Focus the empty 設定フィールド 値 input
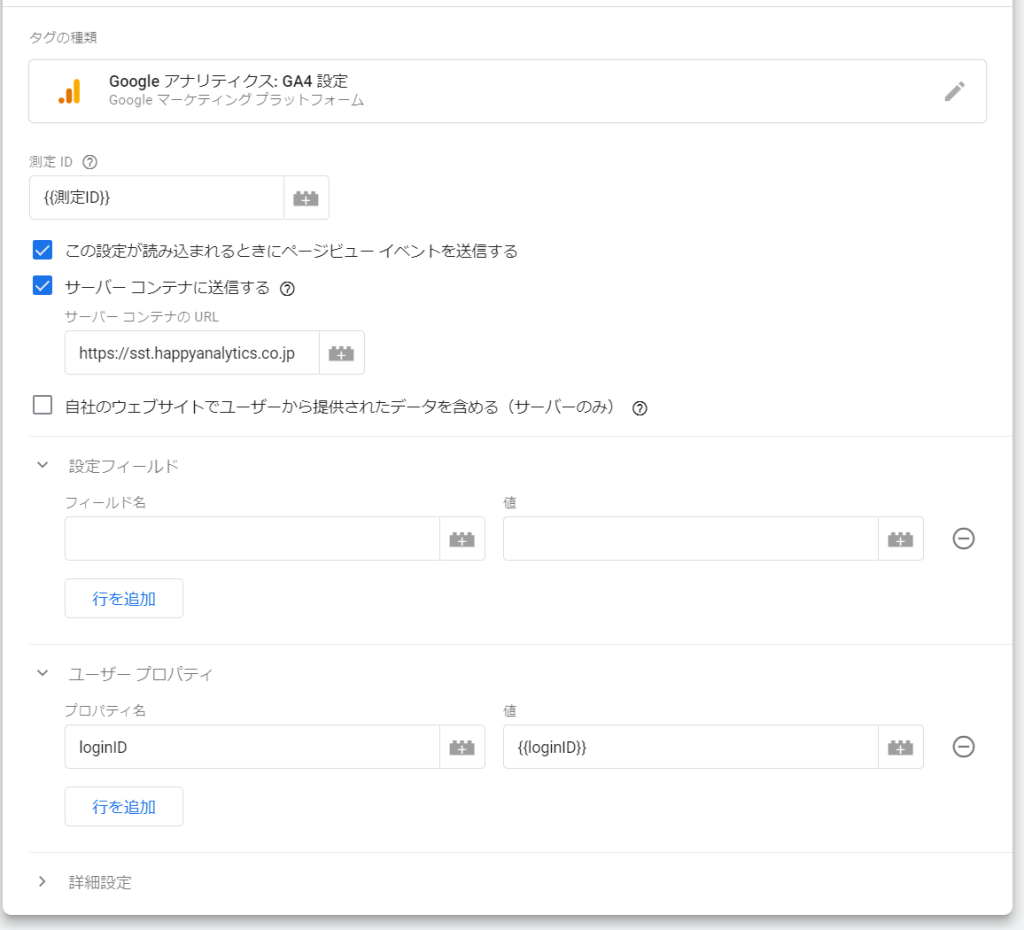The width and height of the screenshot is (1024, 930). click(690, 539)
